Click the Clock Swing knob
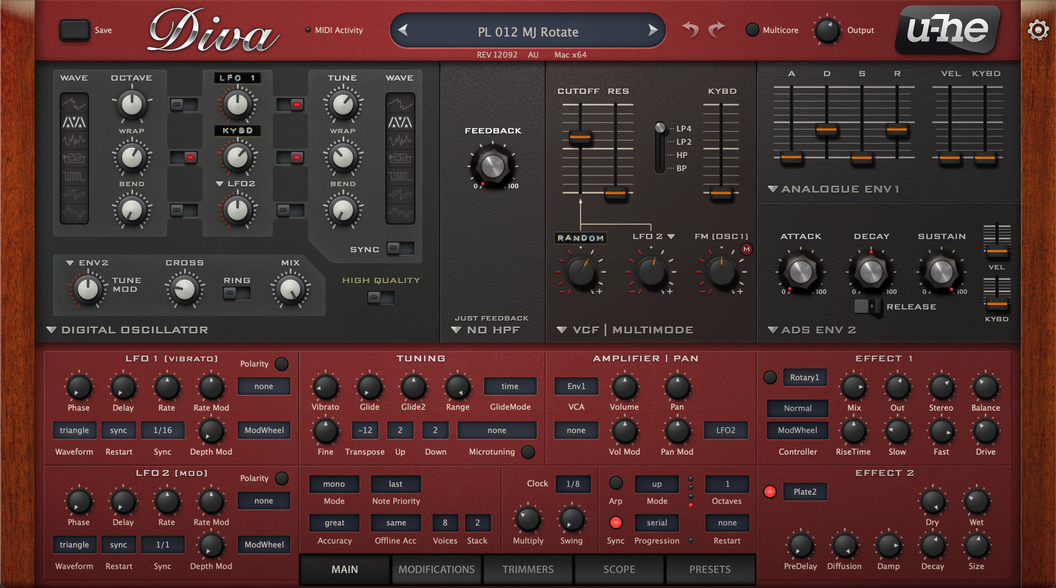The image size is (1056, 588). 572,519
